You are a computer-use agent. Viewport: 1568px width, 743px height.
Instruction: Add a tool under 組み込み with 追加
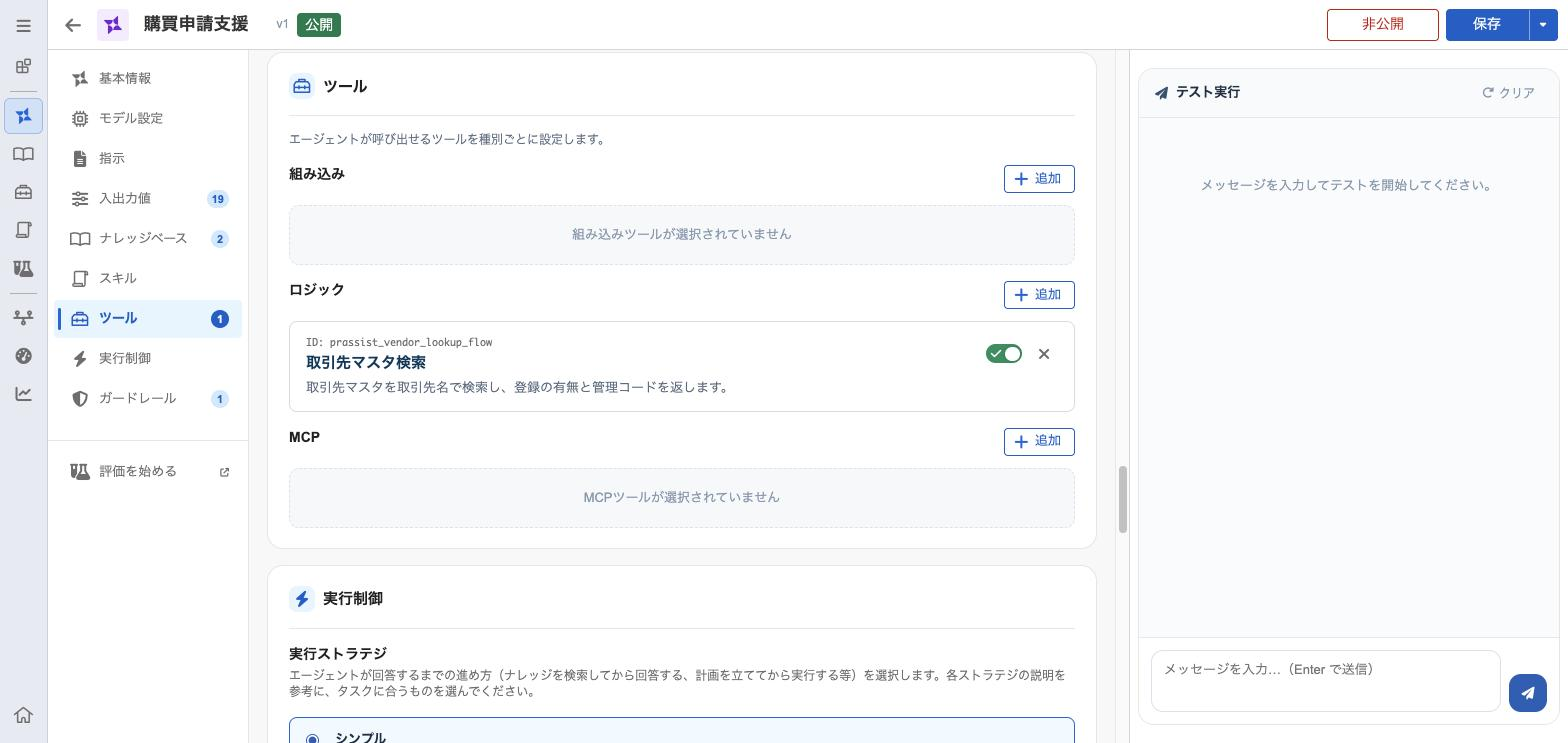[x=1039, y=179]
